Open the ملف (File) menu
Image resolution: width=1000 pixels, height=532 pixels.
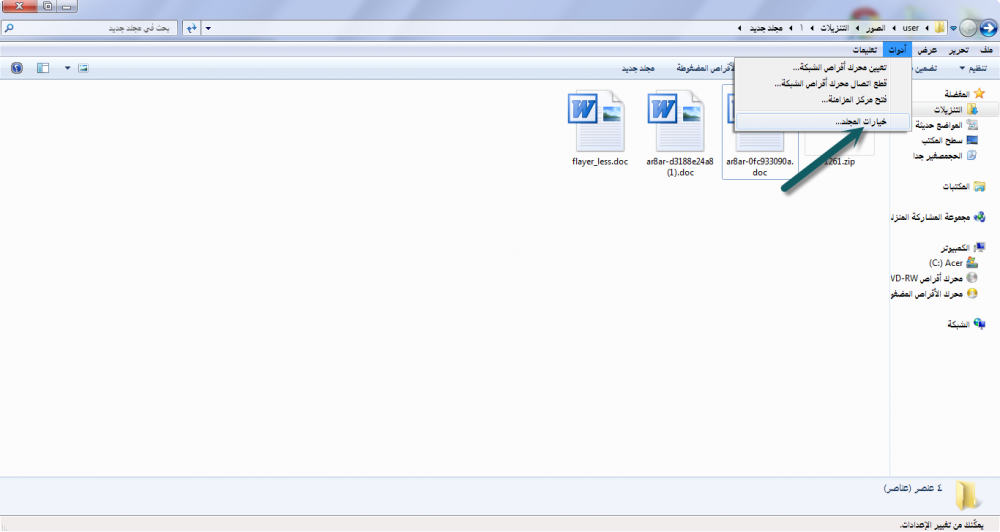point(986,50)
